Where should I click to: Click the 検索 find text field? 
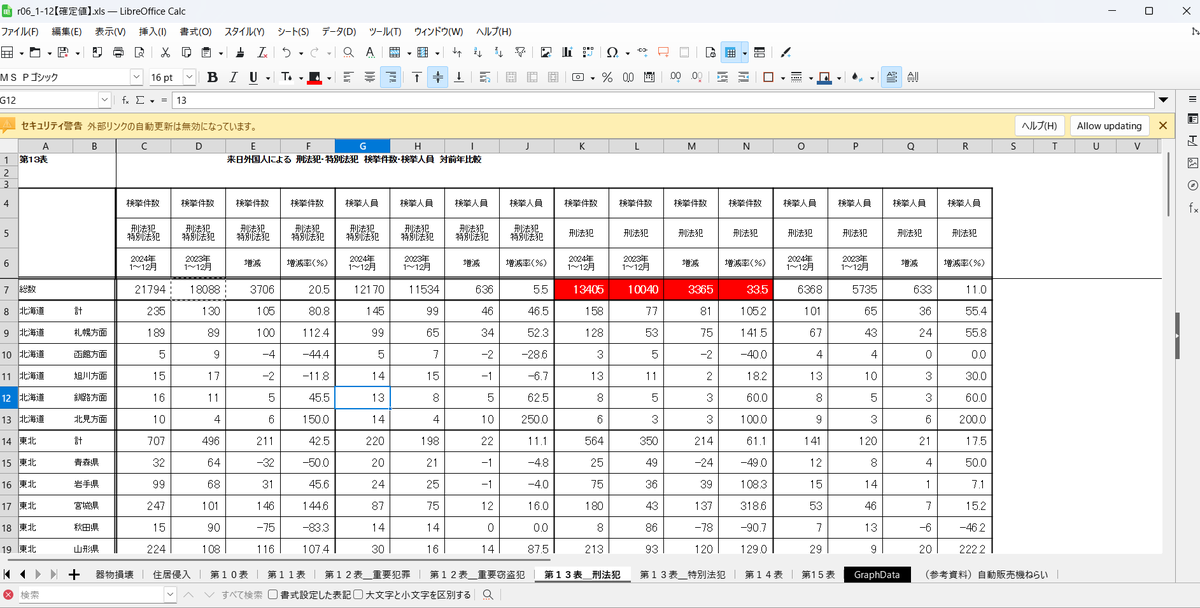(x=90, y=594)
